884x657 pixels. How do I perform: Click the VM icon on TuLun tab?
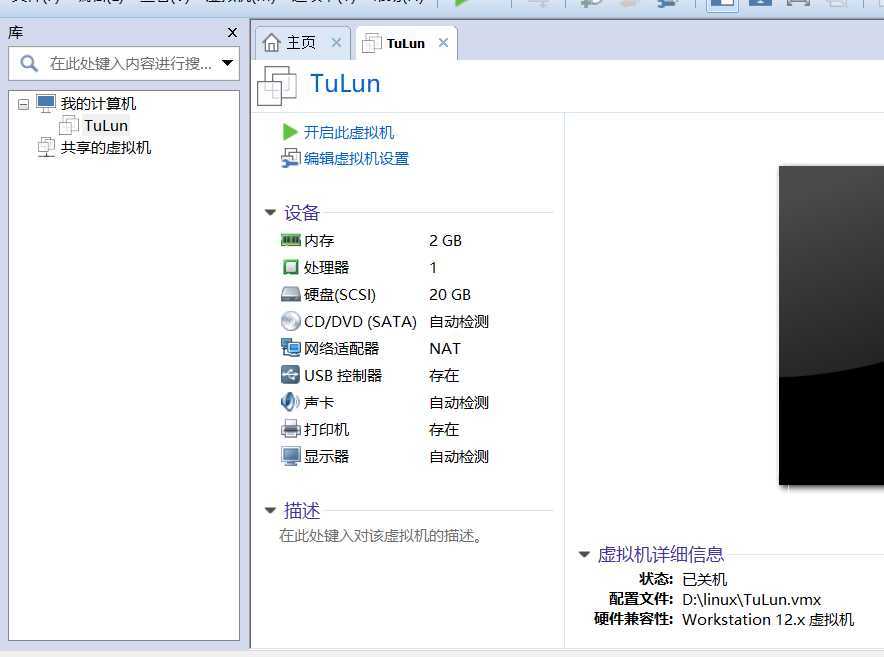tap(372, 43)
